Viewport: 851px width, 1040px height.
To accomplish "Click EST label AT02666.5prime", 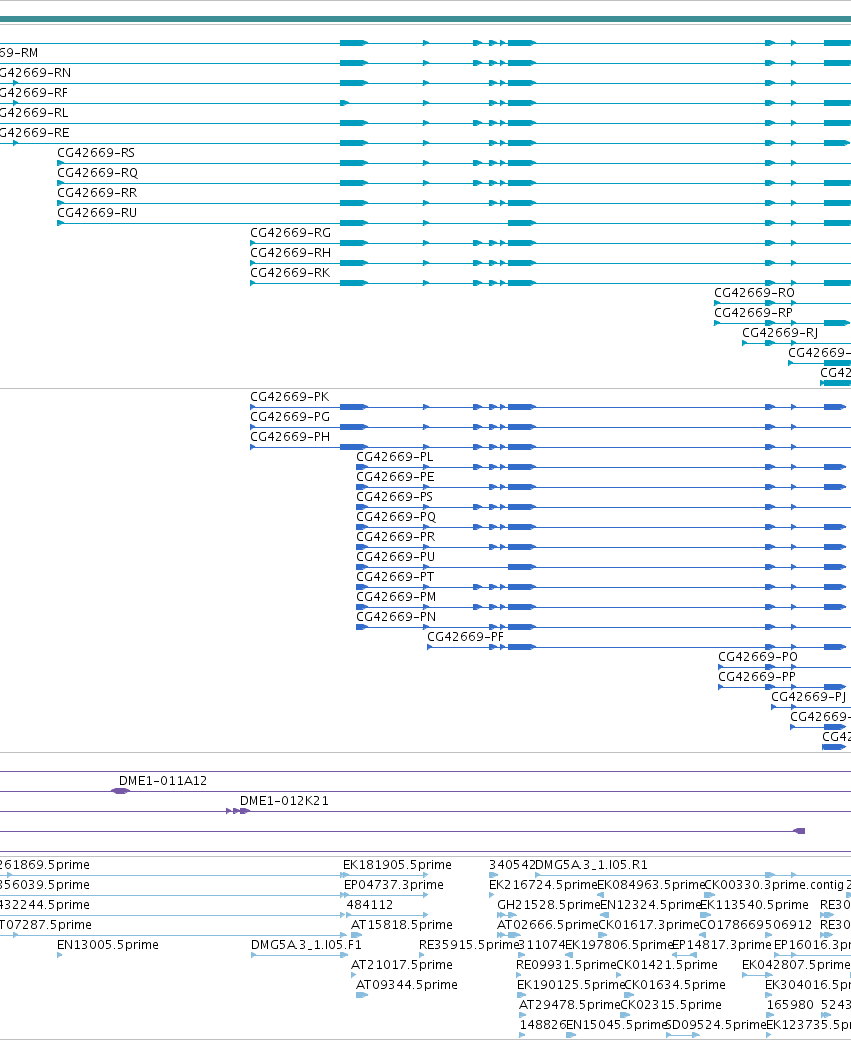I will point(547,924).
